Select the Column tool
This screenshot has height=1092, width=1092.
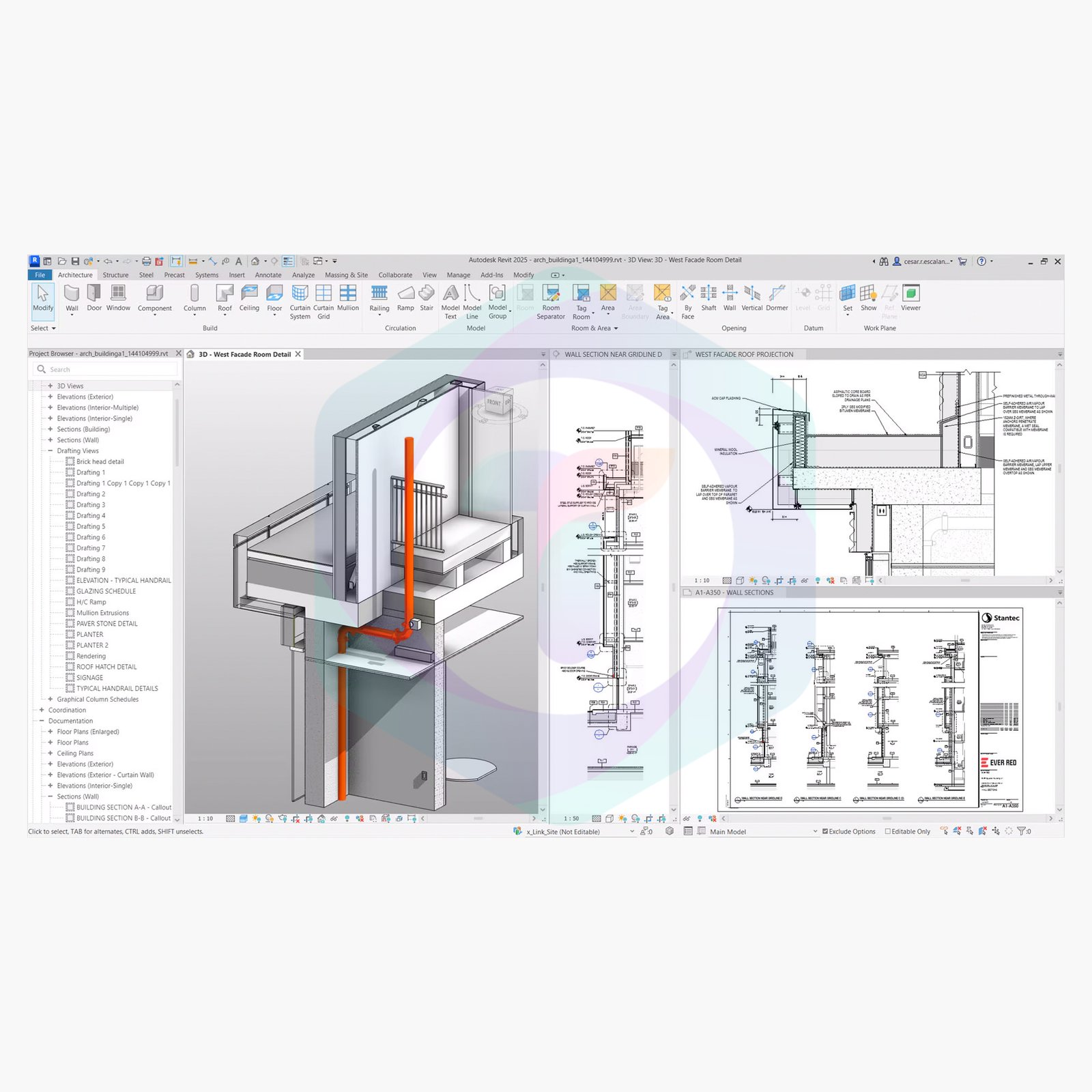195,300
